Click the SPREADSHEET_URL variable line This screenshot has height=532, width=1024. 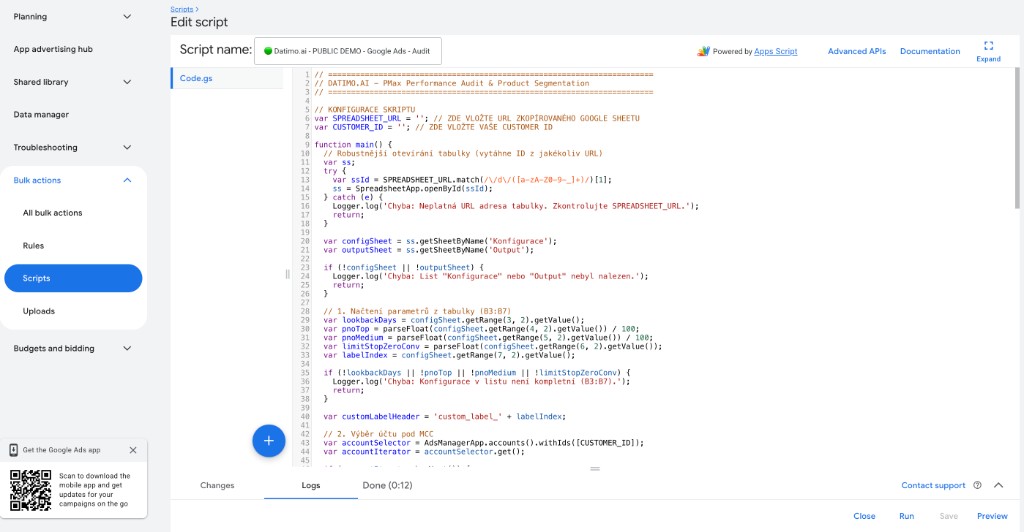477,118
